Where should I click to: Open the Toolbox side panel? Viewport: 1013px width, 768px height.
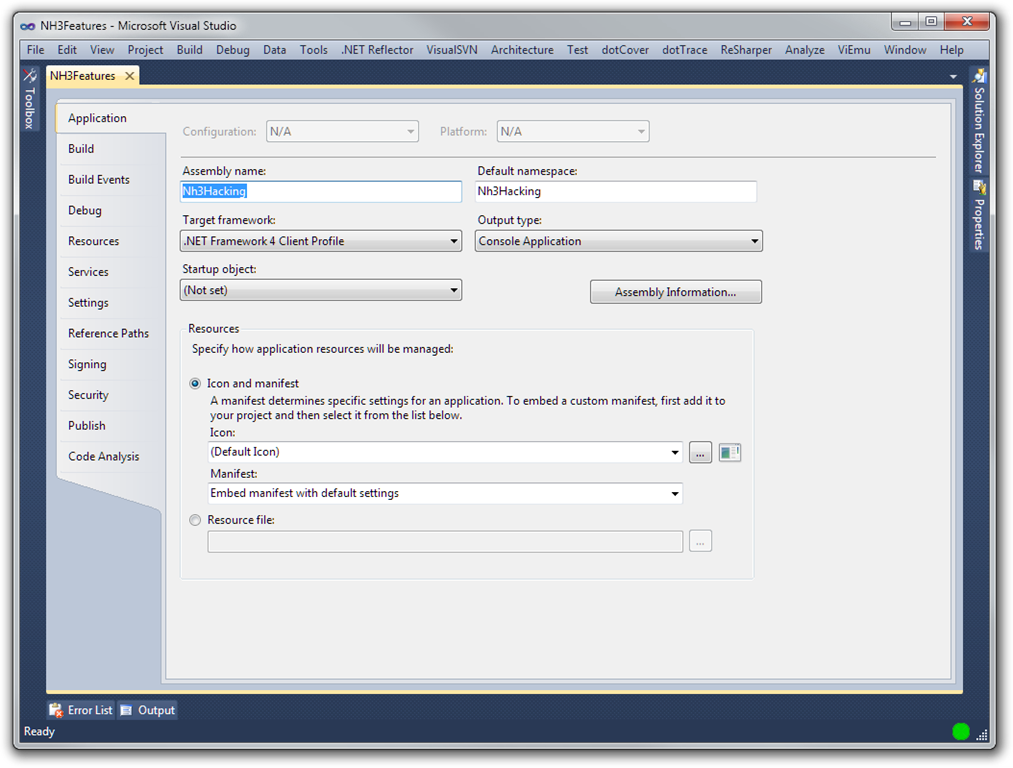(29, 99)
